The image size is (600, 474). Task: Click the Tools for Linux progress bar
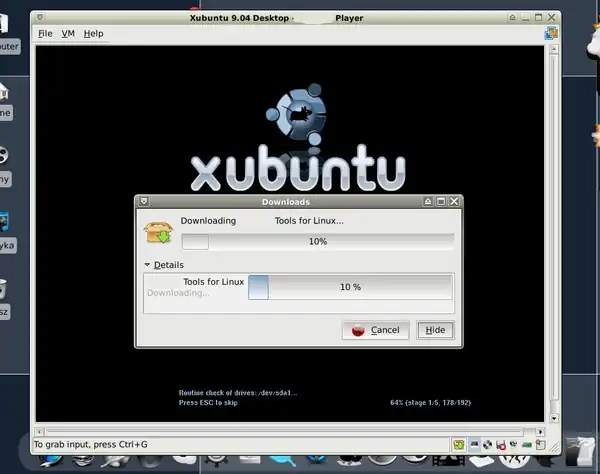[x=349, y=287]
